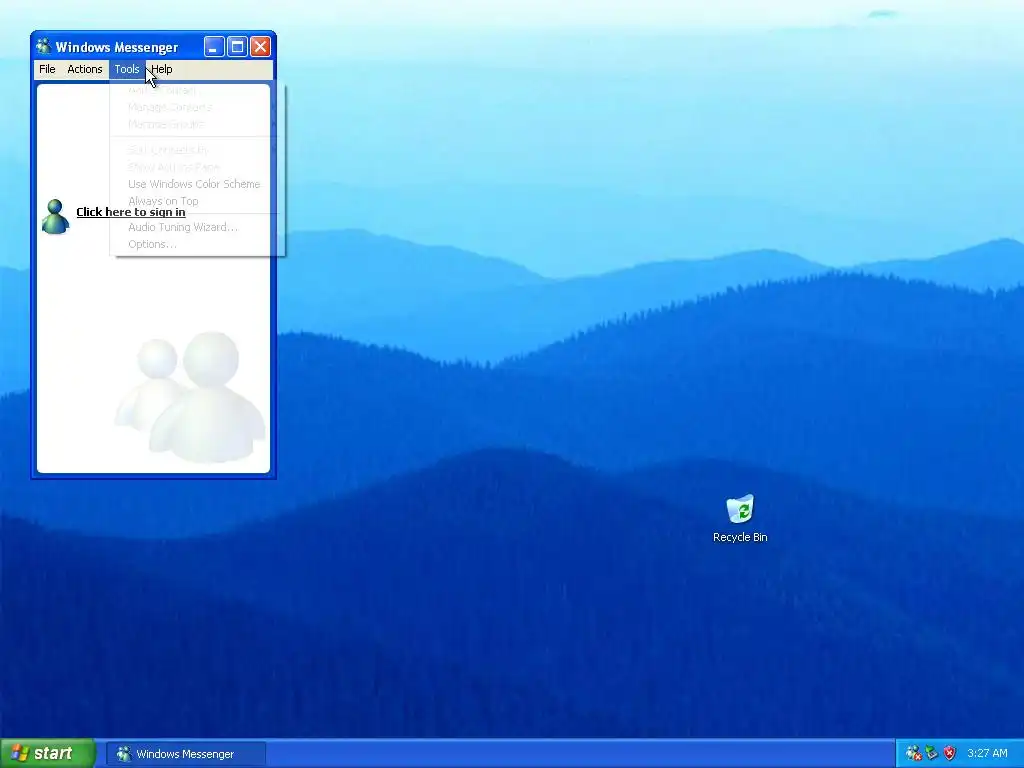
Task: Open the File menu
Action: pyautogui.click(x=47, y=69)
